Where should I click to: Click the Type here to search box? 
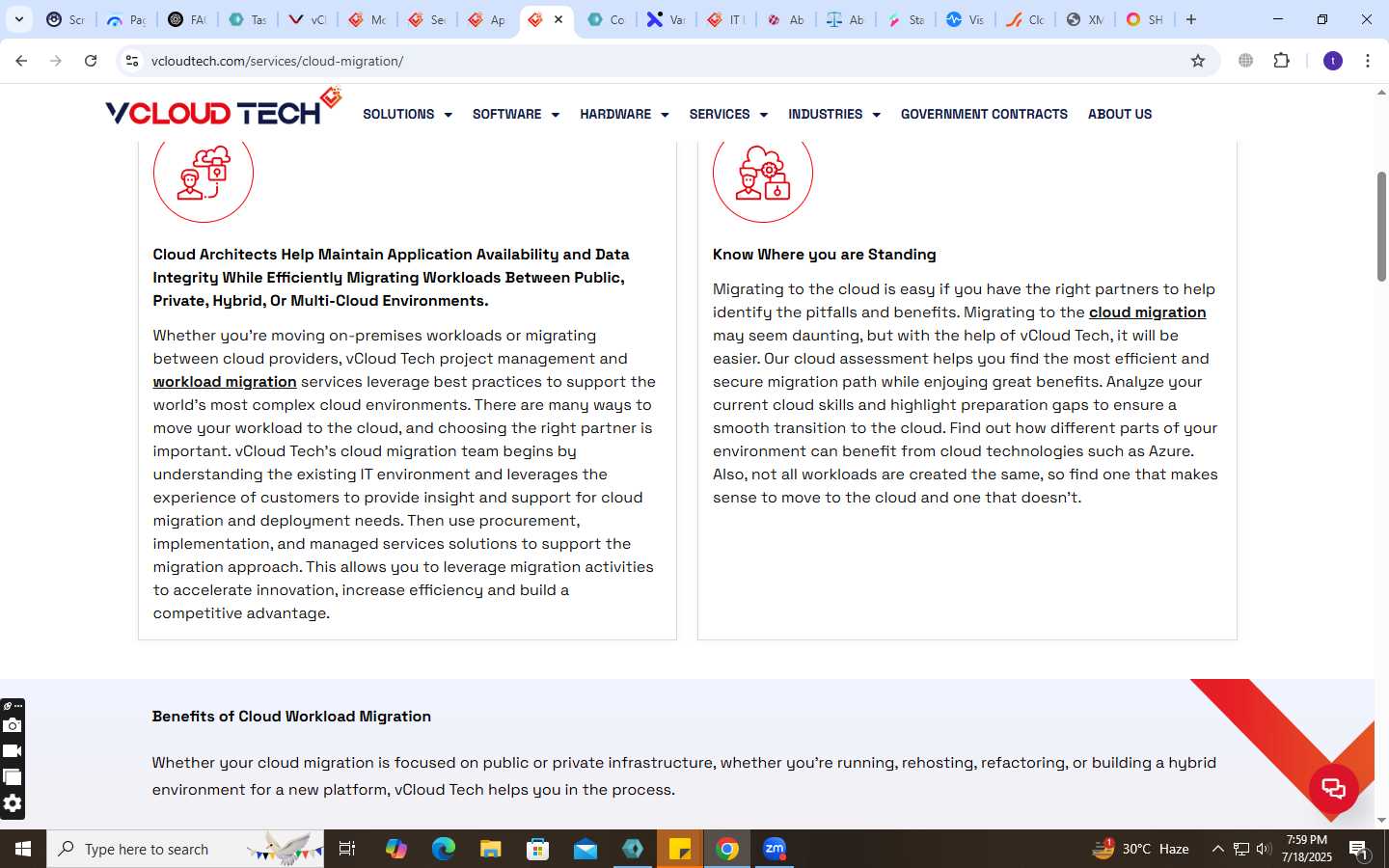tap(185, 849)
